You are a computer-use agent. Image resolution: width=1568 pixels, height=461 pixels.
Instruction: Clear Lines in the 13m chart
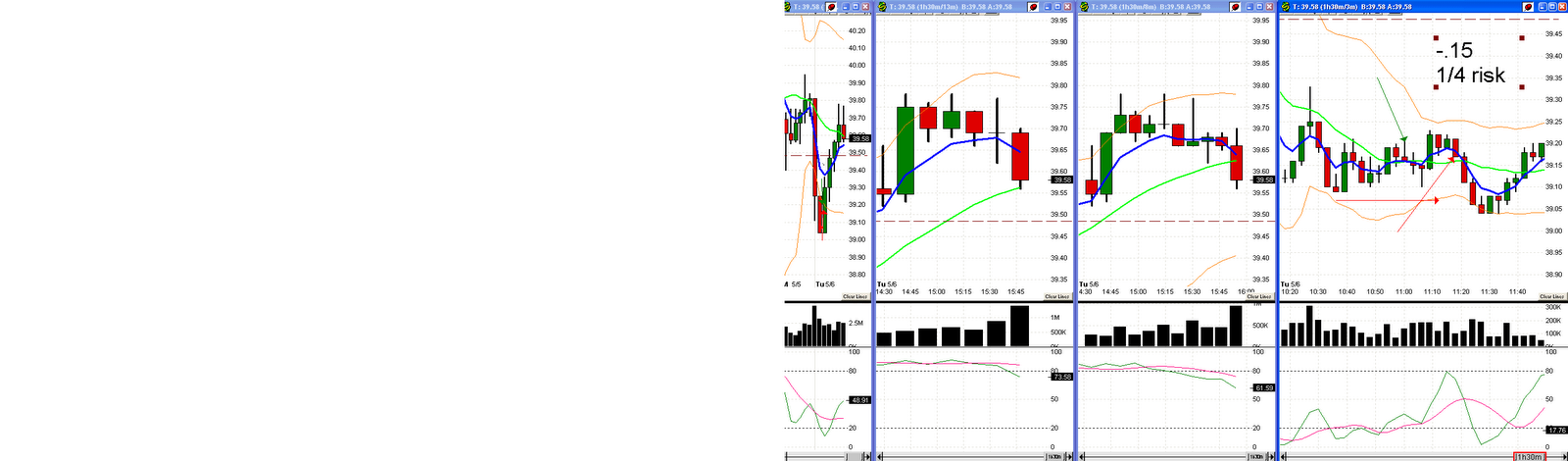tap(1056, 296)
